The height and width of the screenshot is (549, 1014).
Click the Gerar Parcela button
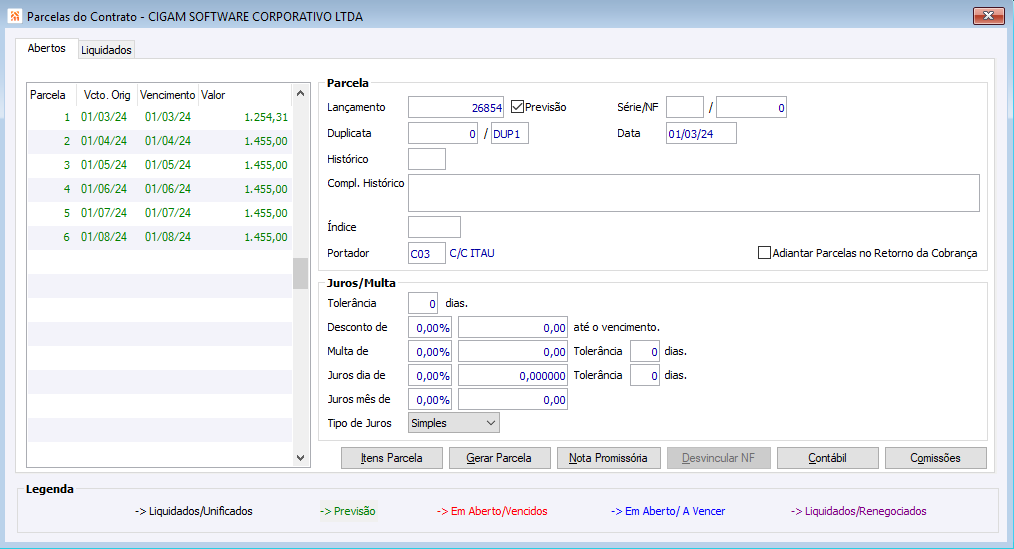tap(500, 458)
